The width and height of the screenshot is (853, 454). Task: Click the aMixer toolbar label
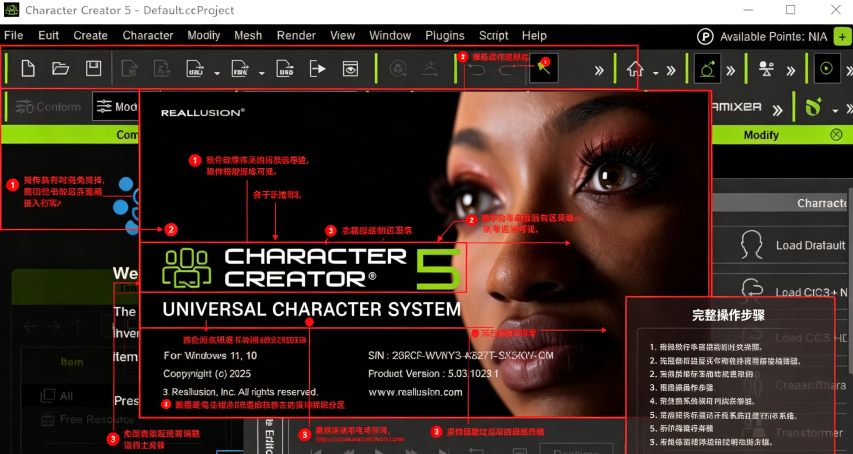coord(737,107)
